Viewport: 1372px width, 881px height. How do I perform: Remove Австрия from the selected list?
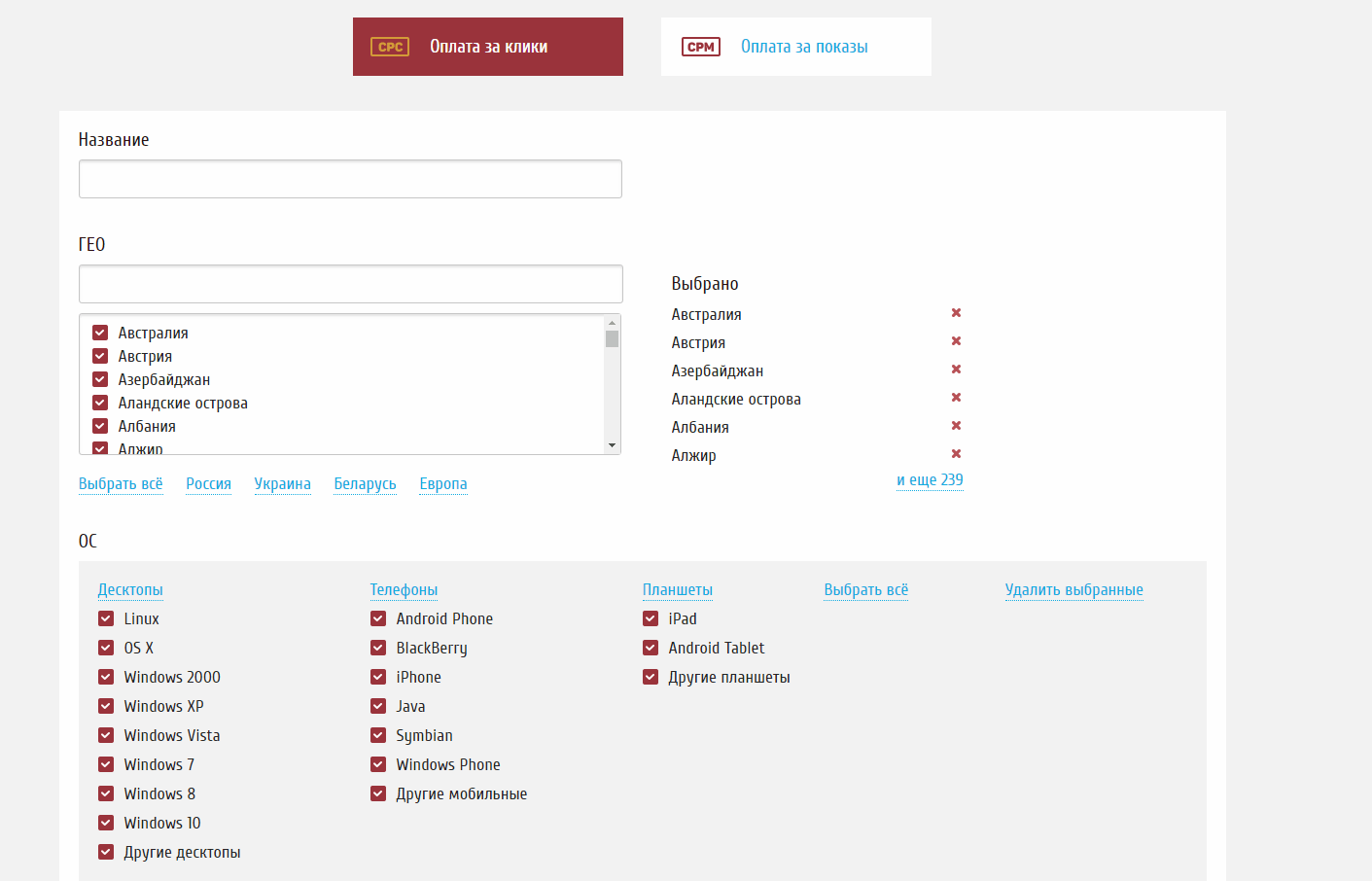point(956,341)
